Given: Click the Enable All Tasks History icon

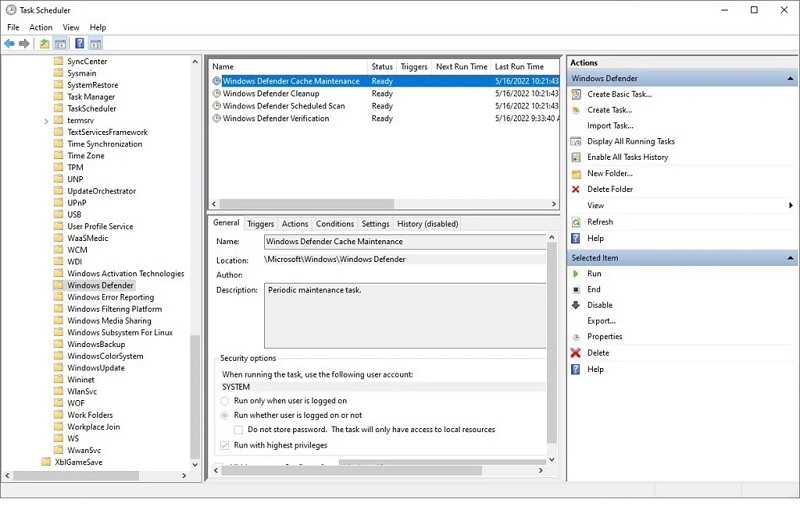Looking at the screenshot, I should [576, 158].
